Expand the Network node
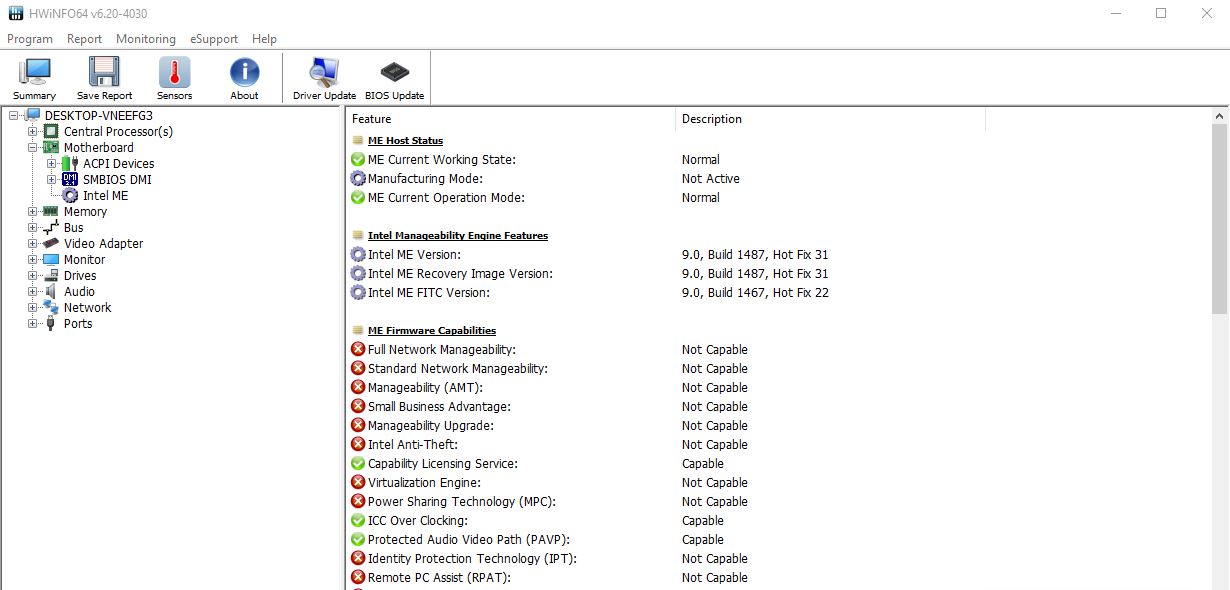Image resolution: width=1230 pixels, height=590 pixels. point(33,307)
